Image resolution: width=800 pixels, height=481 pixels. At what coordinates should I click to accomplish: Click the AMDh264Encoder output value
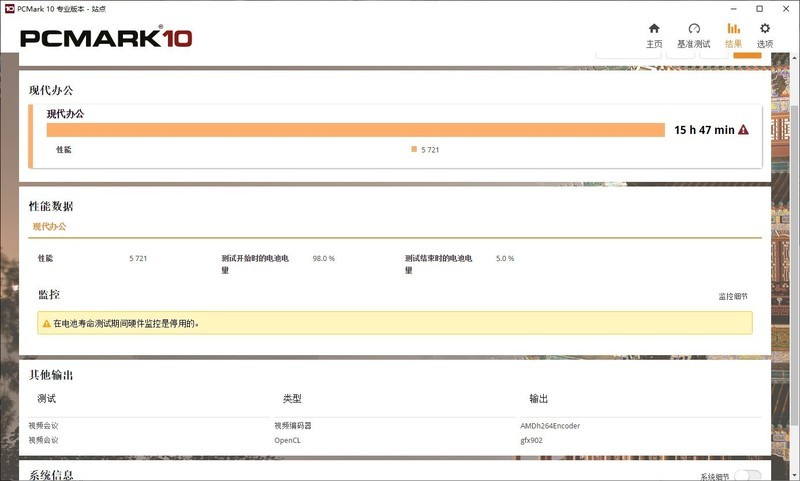click(550, 426)
